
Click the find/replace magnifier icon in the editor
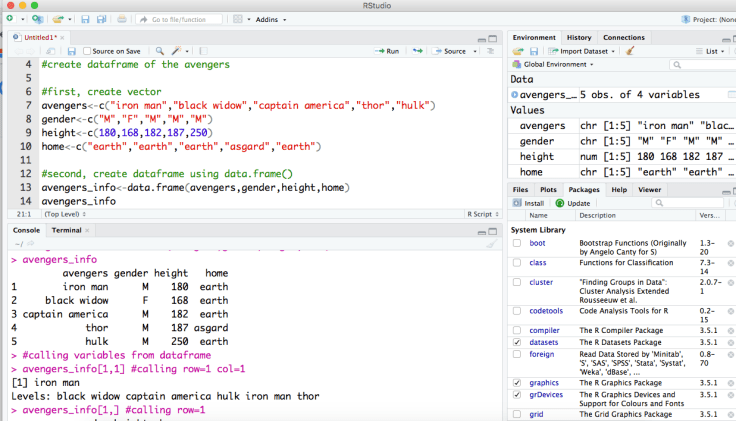point(160,51)
